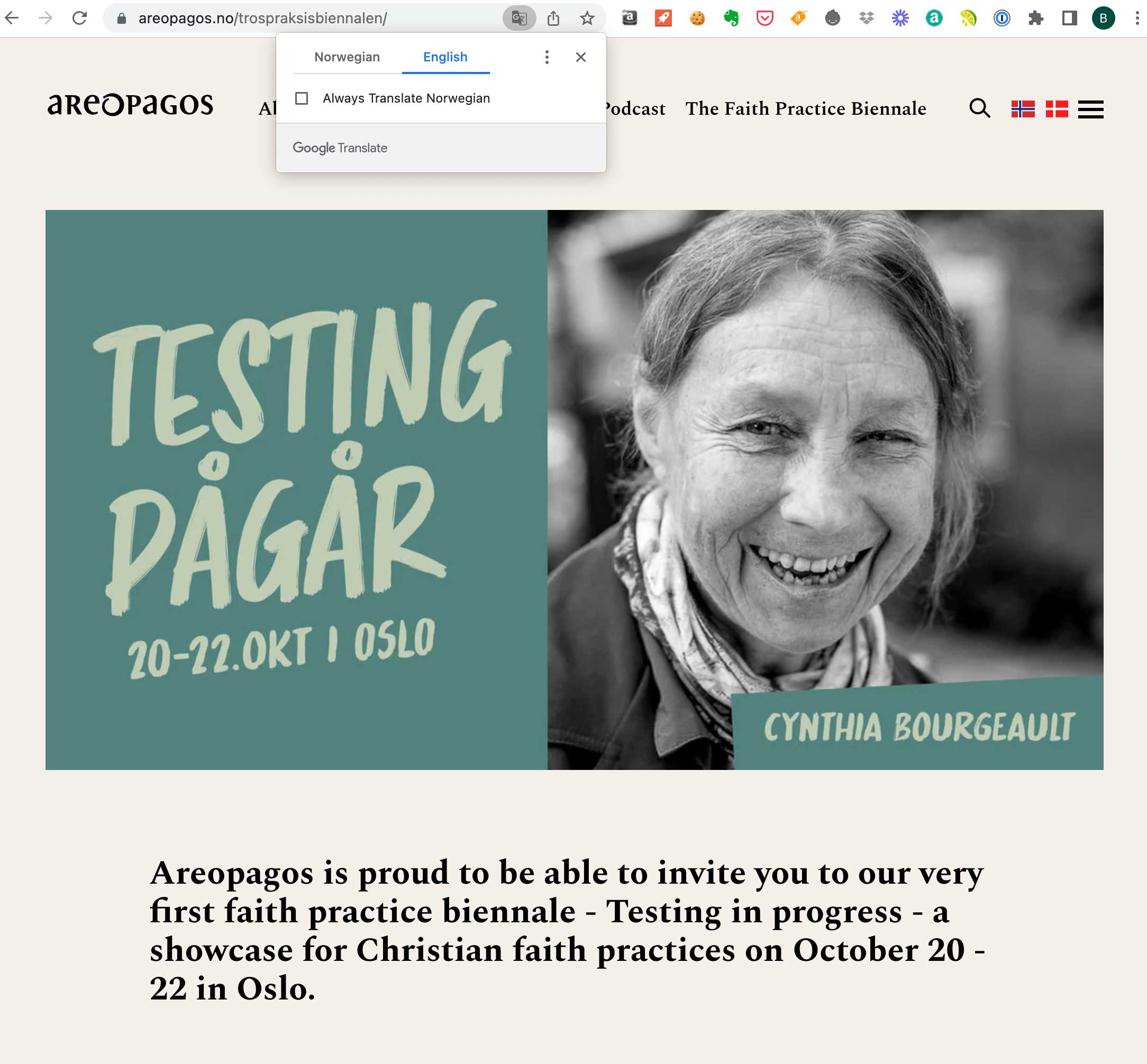The height and width of the screenshot is (1064, 1147).
Task: Open The Faith Practice Biennale link
Action: pyautogui.click(x=805, y=108)
